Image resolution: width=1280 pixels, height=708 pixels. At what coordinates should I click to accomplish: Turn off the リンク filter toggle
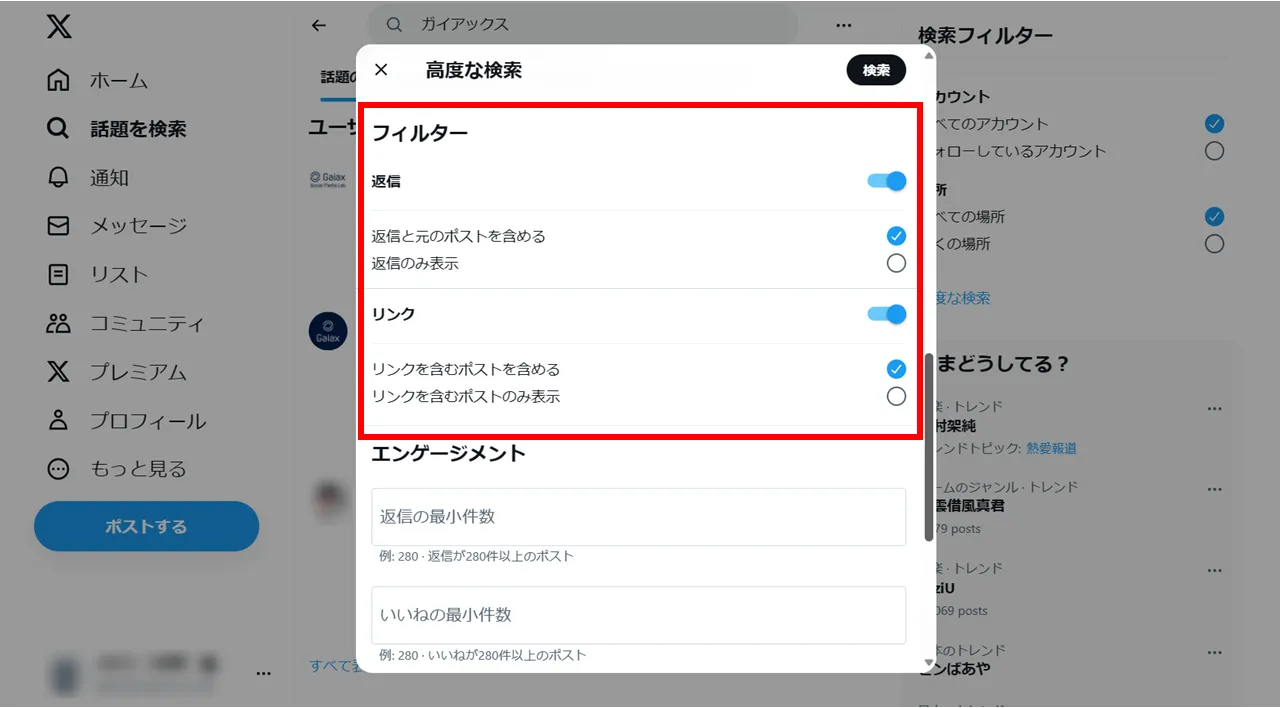tap(886, 314)
